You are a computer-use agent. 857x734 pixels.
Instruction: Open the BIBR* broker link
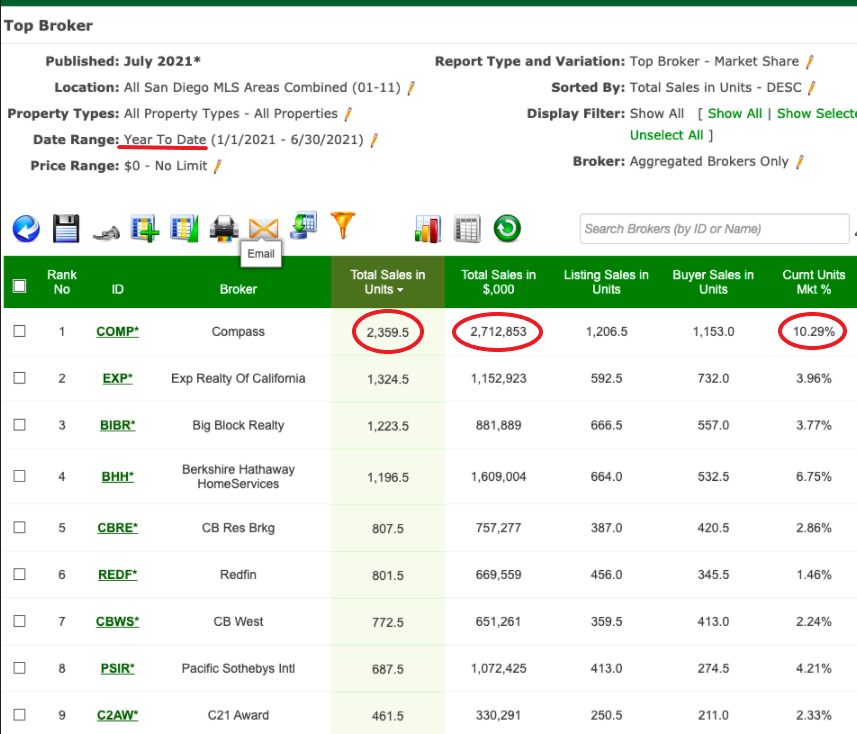(118, 426)
